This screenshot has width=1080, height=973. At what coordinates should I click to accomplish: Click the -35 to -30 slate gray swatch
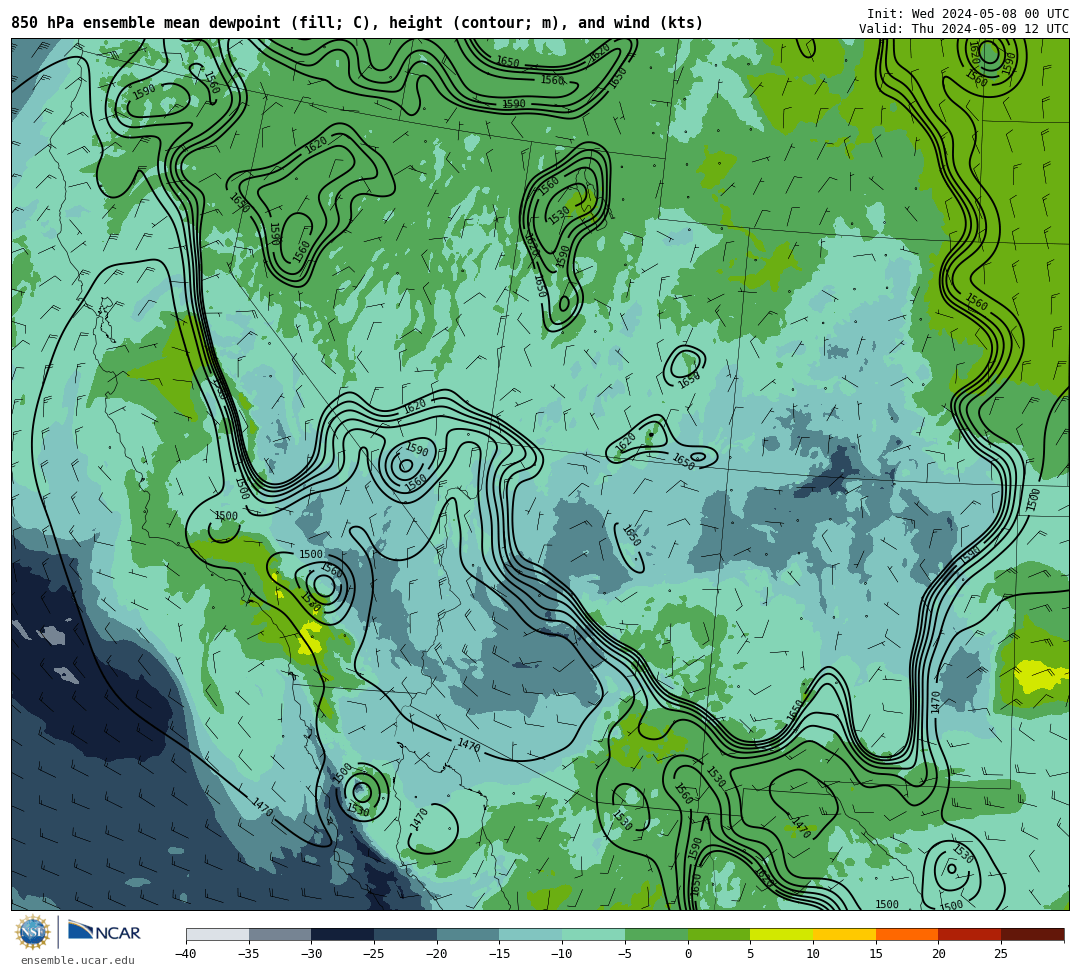[280, 934]
